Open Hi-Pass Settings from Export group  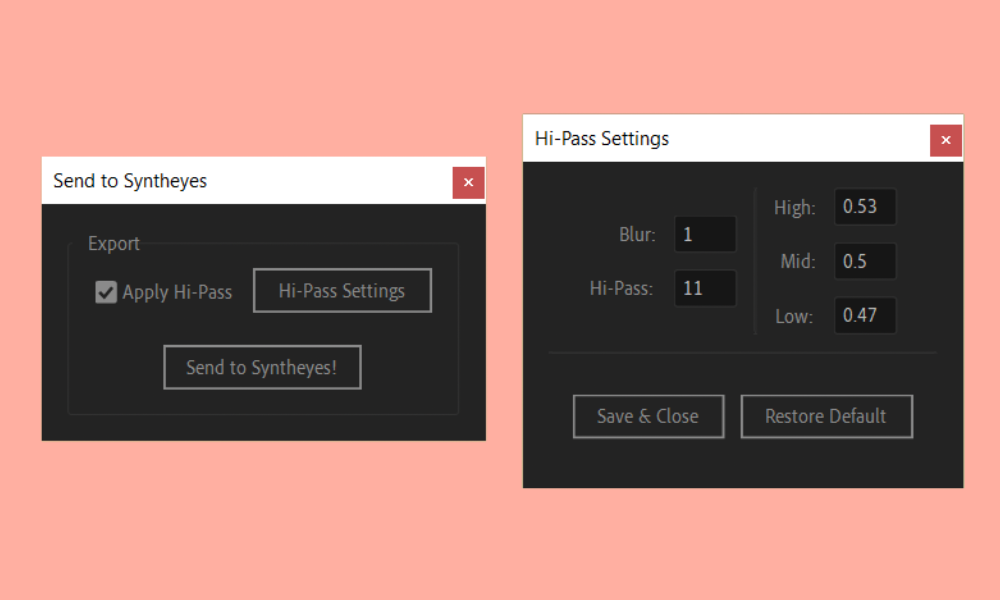342,291
